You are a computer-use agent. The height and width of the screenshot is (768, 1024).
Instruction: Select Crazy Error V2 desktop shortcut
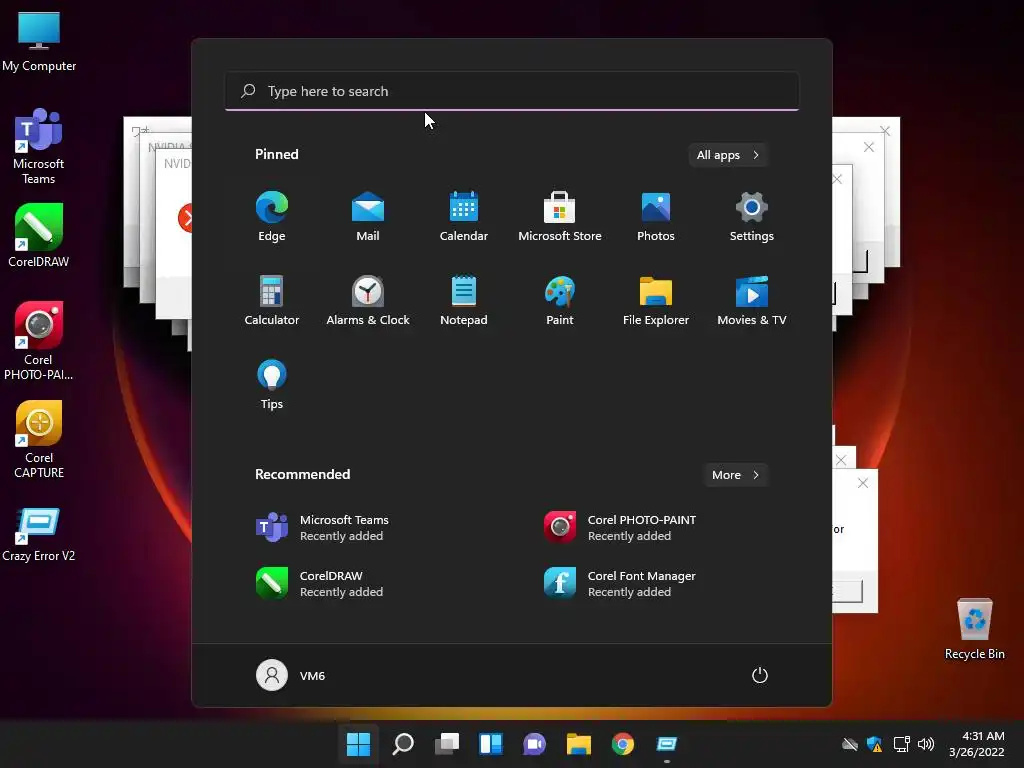39,535
